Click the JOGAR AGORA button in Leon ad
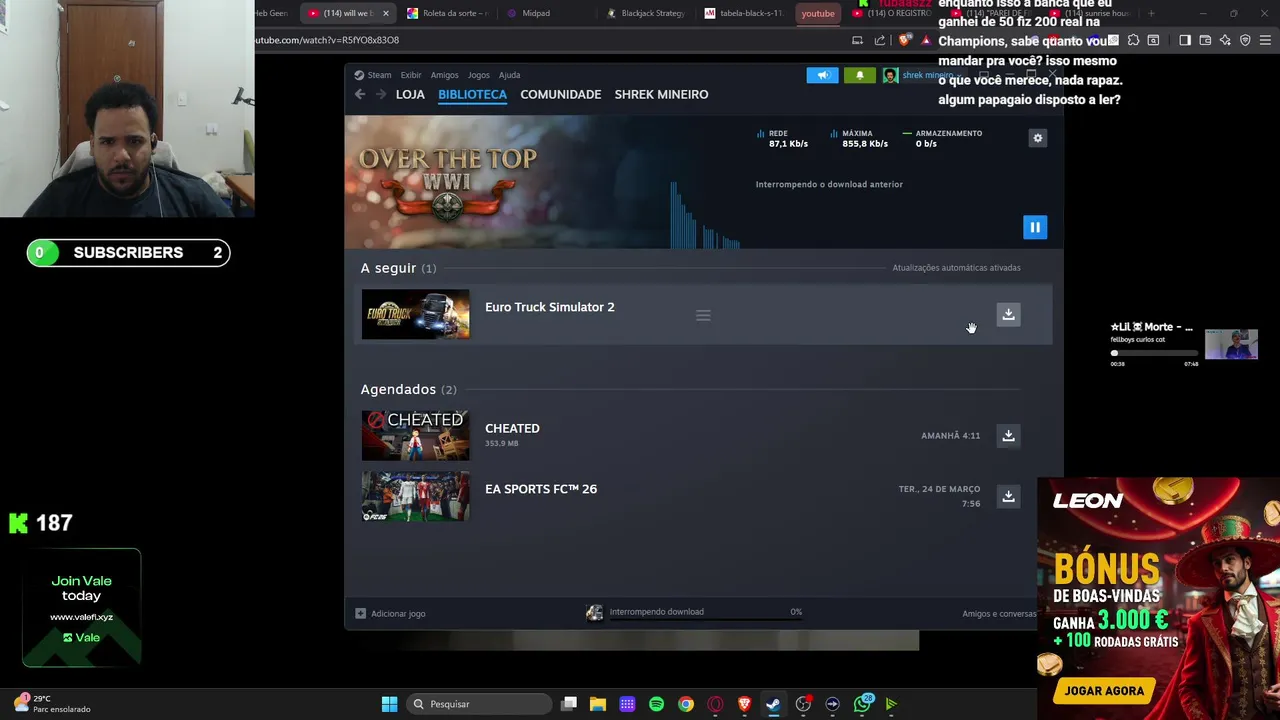This screenshot has width=1280, height=720. [x=1104, y=691]
